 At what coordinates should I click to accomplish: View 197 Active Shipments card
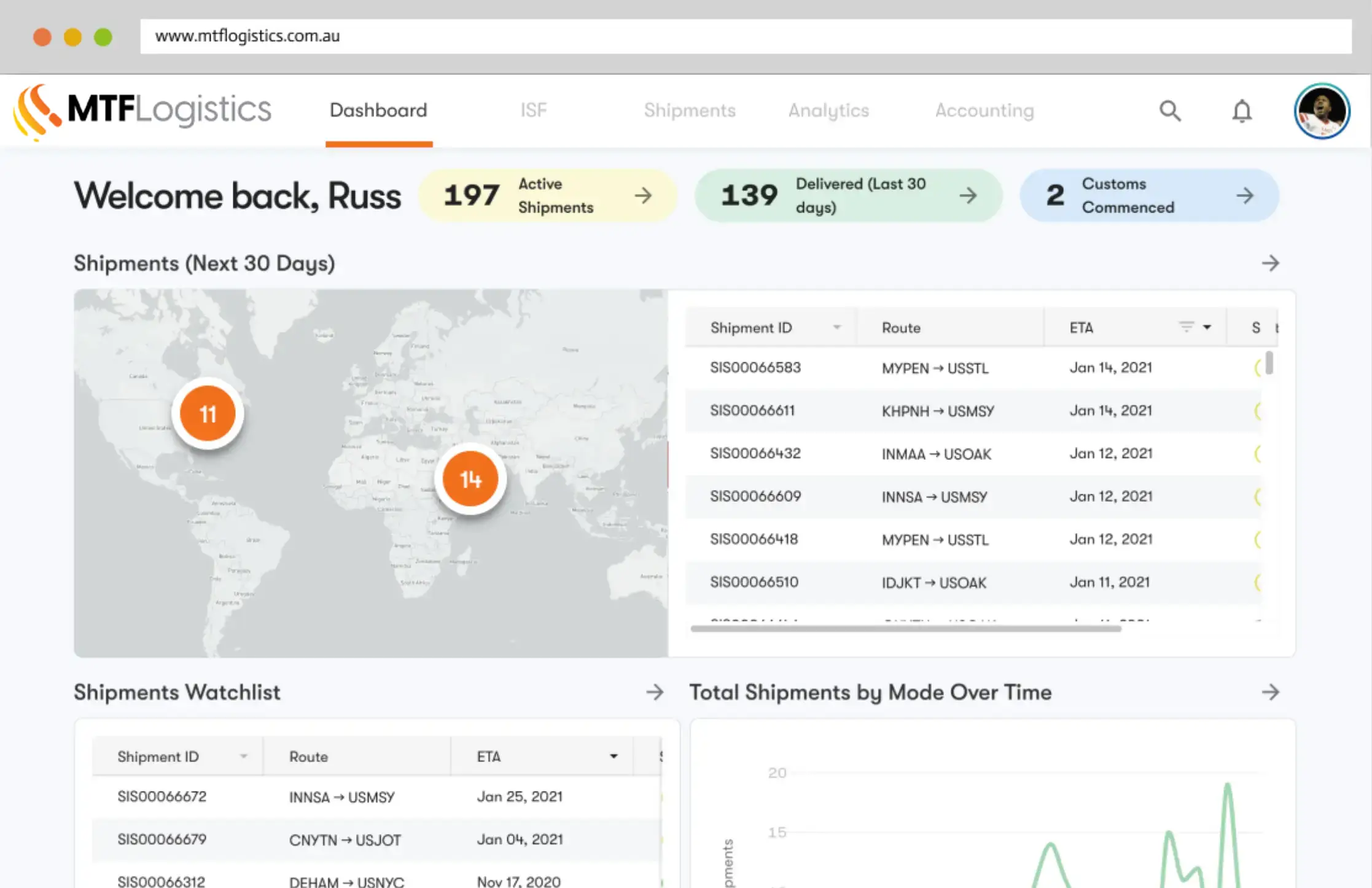click(547, 196)
